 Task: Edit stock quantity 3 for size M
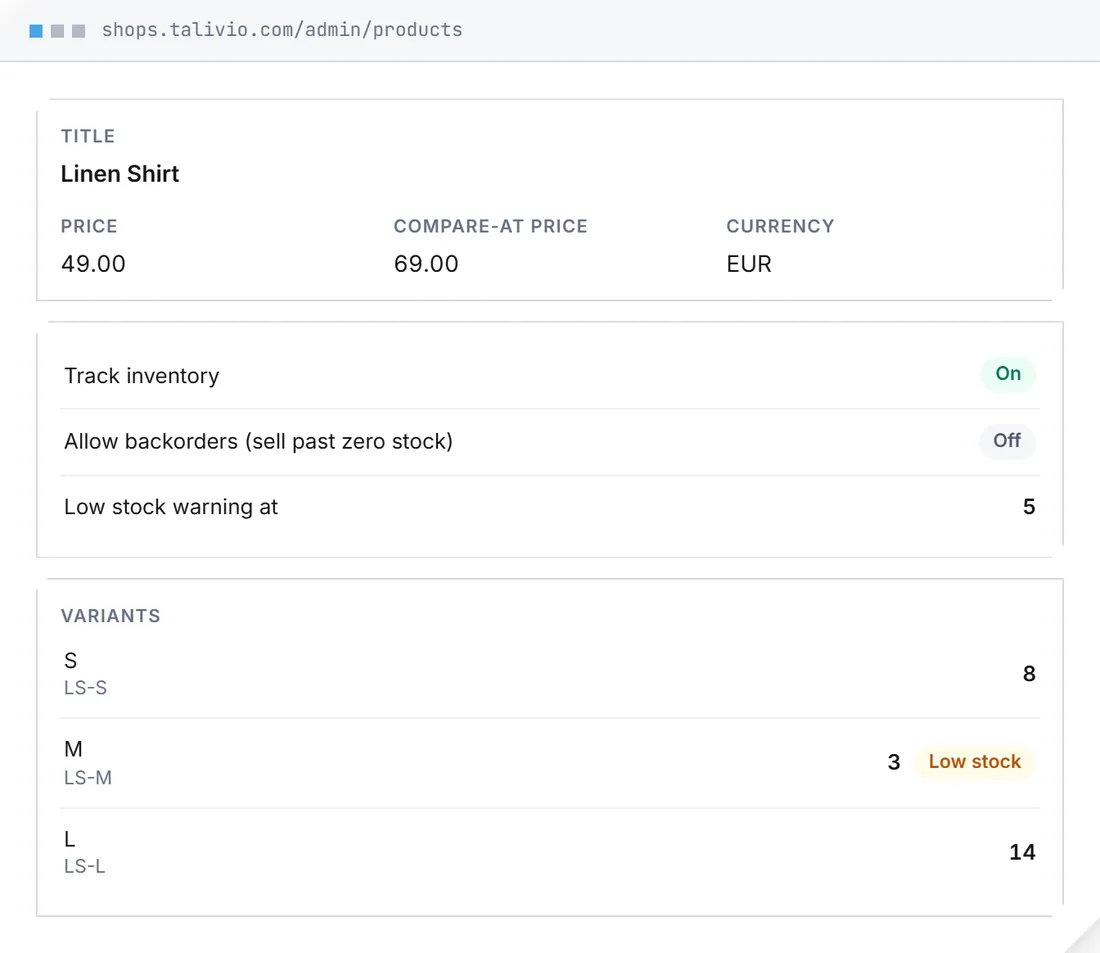coord(894,762)
